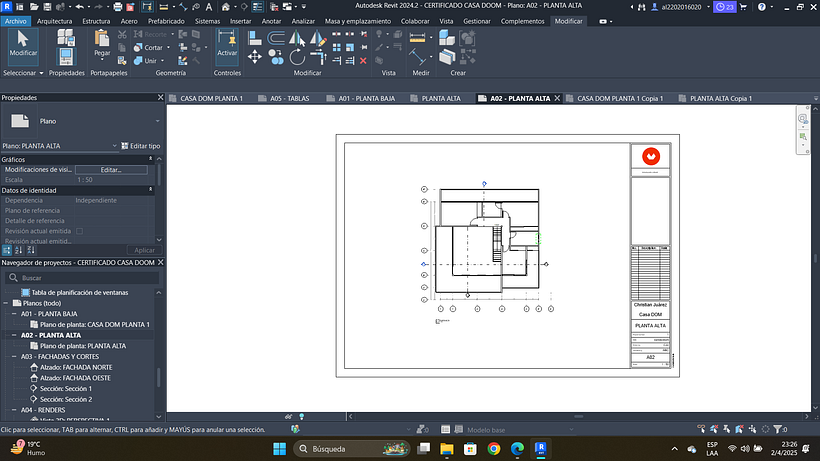
Task: Click the Text A icon in quick access
Action: point(209,7)
